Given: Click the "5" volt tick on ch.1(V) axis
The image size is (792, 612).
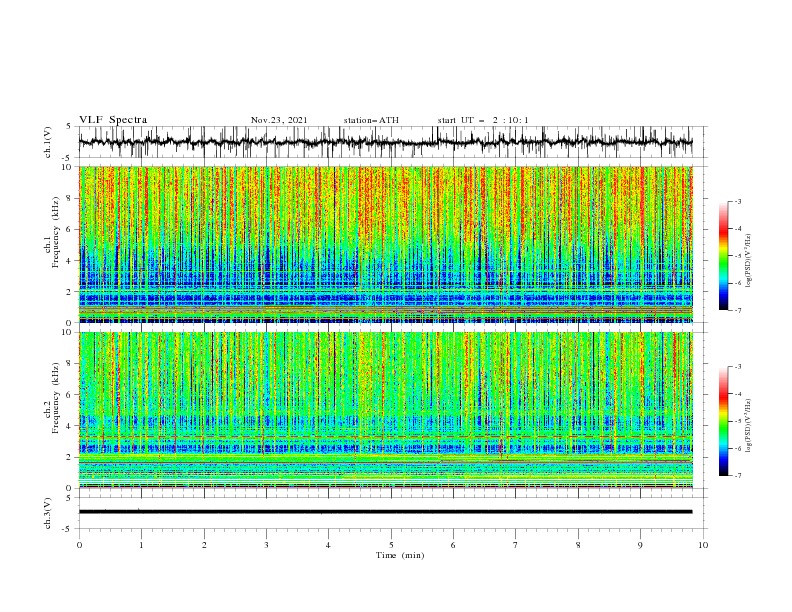Looking at the screenshot, I should click(69, 126).
